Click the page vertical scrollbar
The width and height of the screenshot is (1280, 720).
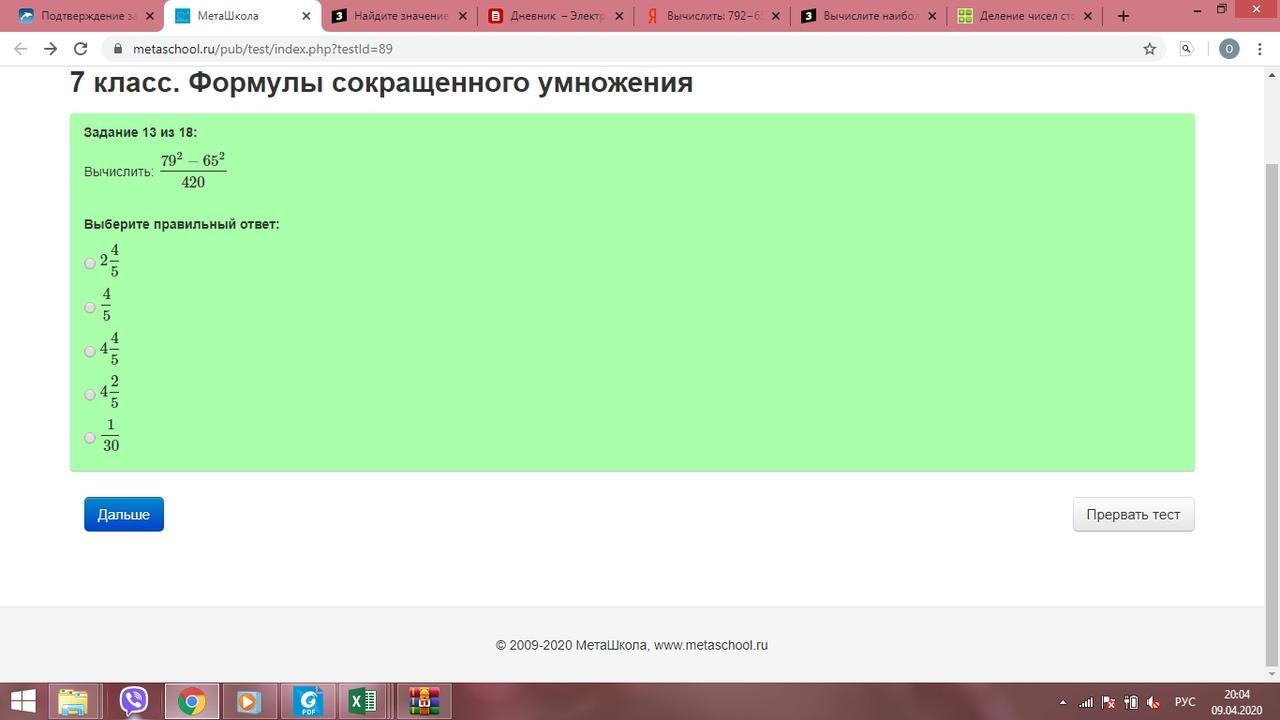point(1272,400)
